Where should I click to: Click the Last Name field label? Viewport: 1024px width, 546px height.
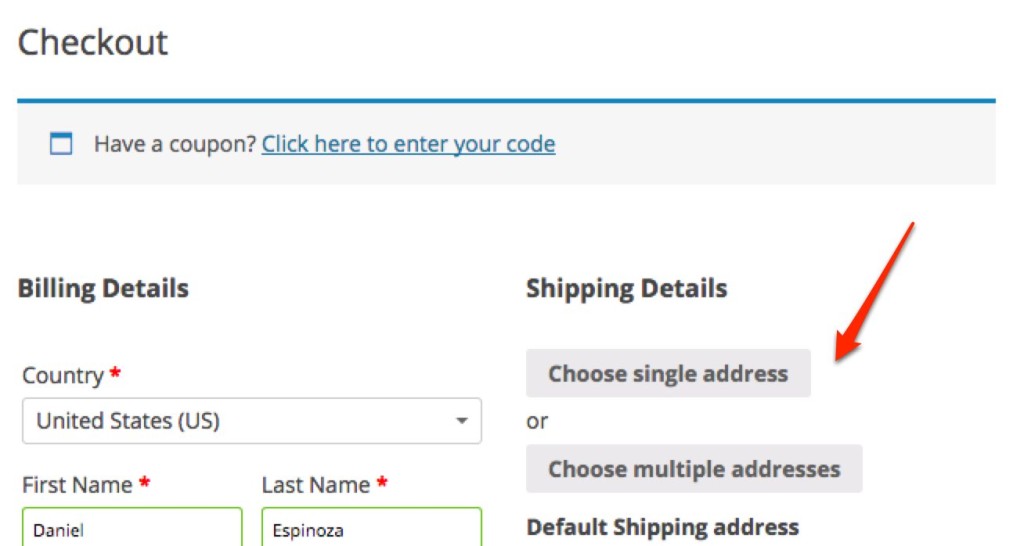point(316,485)
